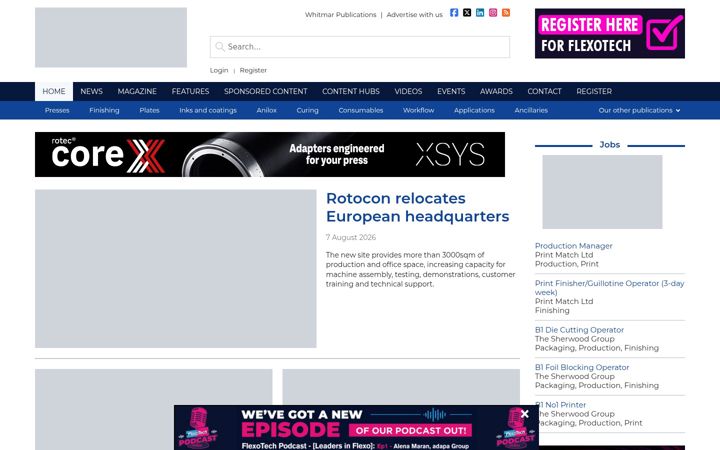Click in the Search field
This screenshot has height=450, width=720.
point(360,47)
